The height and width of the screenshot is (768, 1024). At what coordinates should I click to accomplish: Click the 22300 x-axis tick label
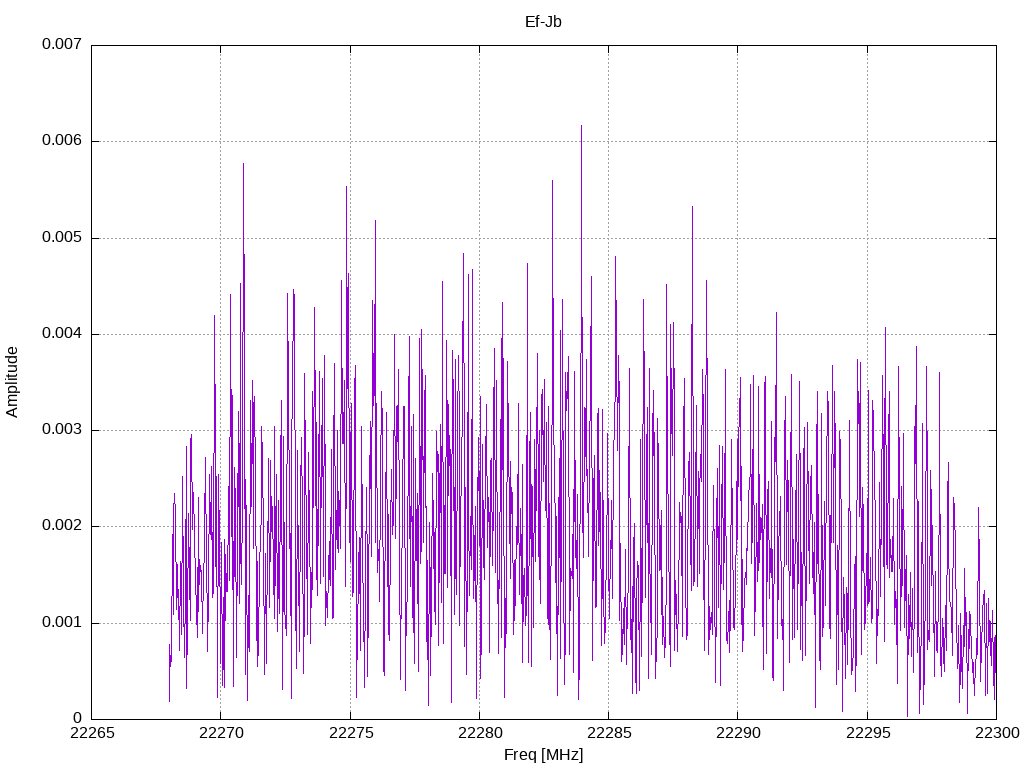997,733
